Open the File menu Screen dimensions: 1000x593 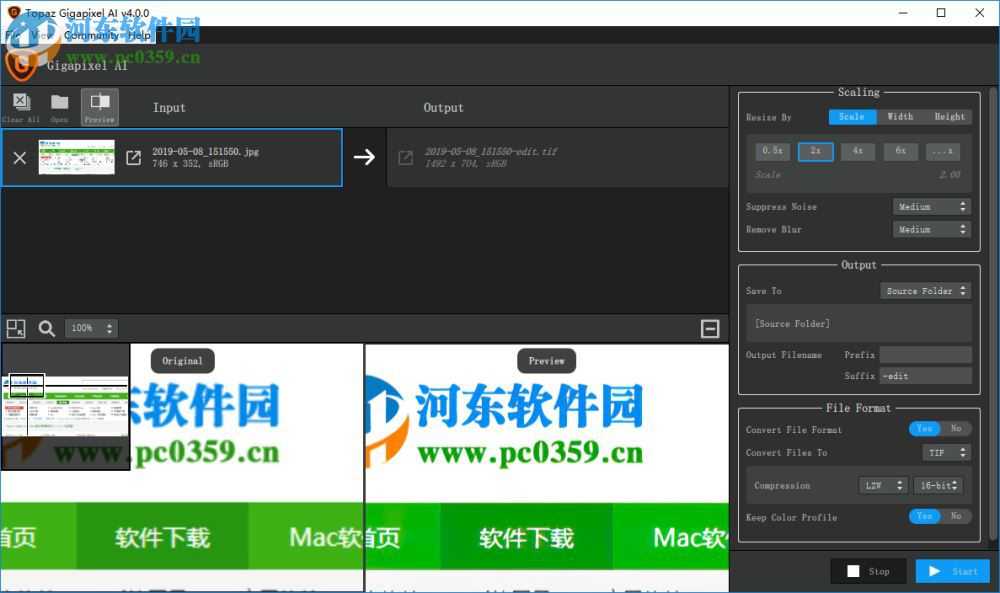[12, 34]
